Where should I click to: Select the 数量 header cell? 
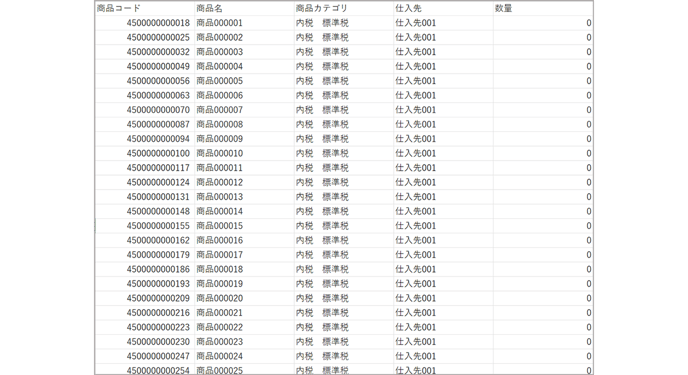click(x=543, y=8)
